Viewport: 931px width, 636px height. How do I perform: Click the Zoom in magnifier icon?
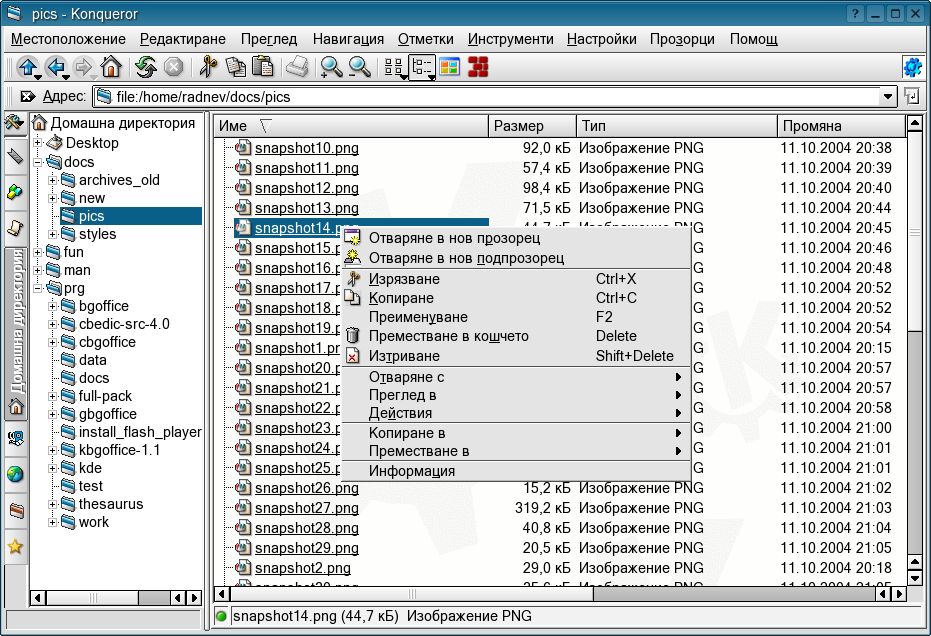click(x=331, y=67)
